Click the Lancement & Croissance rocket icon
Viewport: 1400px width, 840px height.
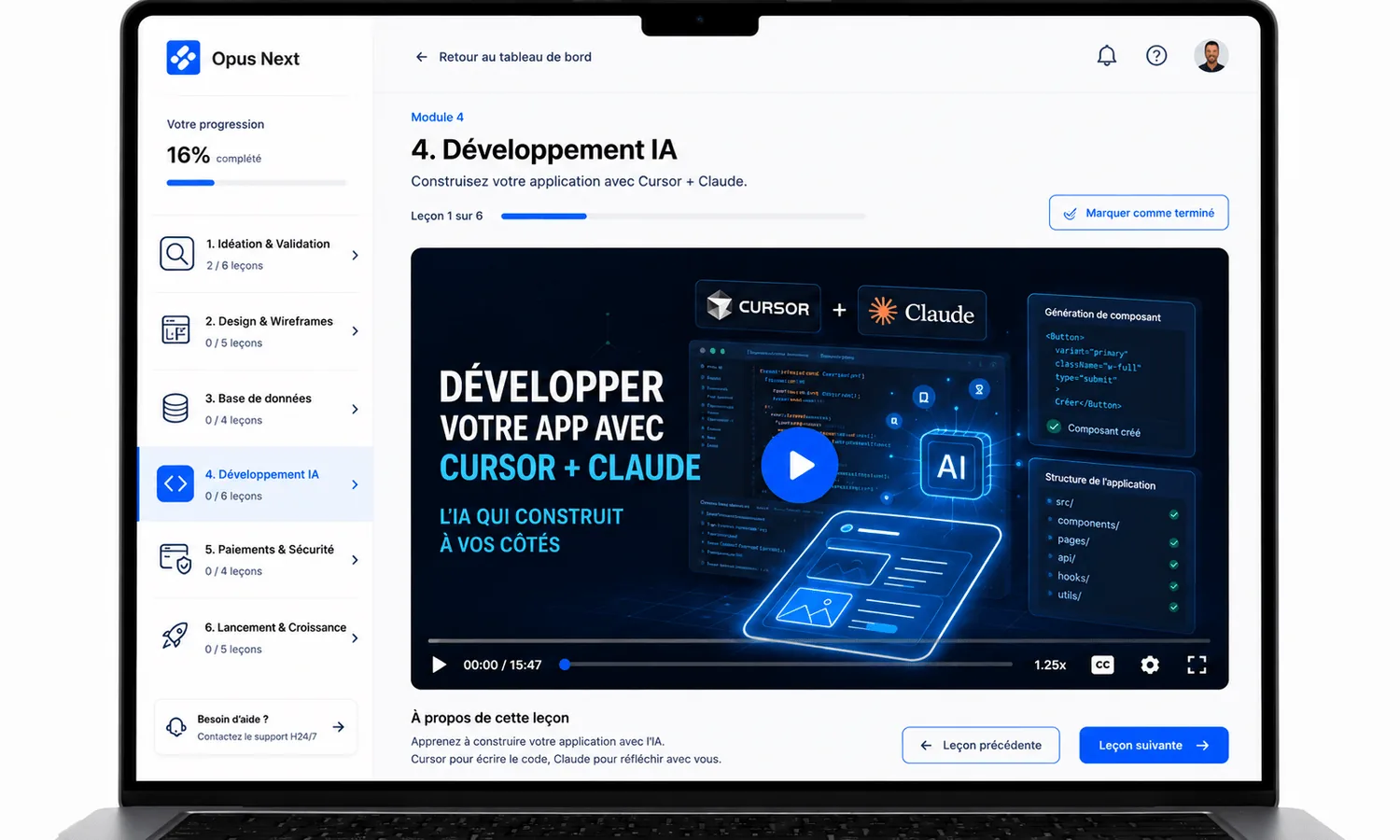click(175, 637)
